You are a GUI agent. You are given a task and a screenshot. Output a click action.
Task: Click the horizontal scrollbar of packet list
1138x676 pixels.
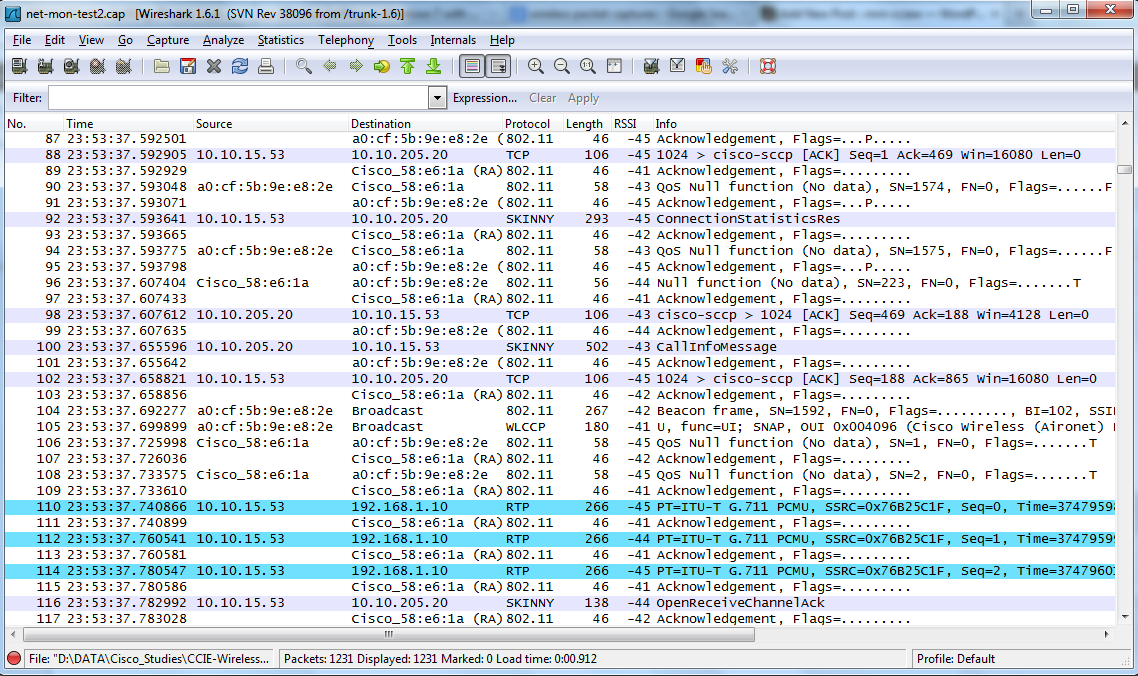tap(388, 635)
